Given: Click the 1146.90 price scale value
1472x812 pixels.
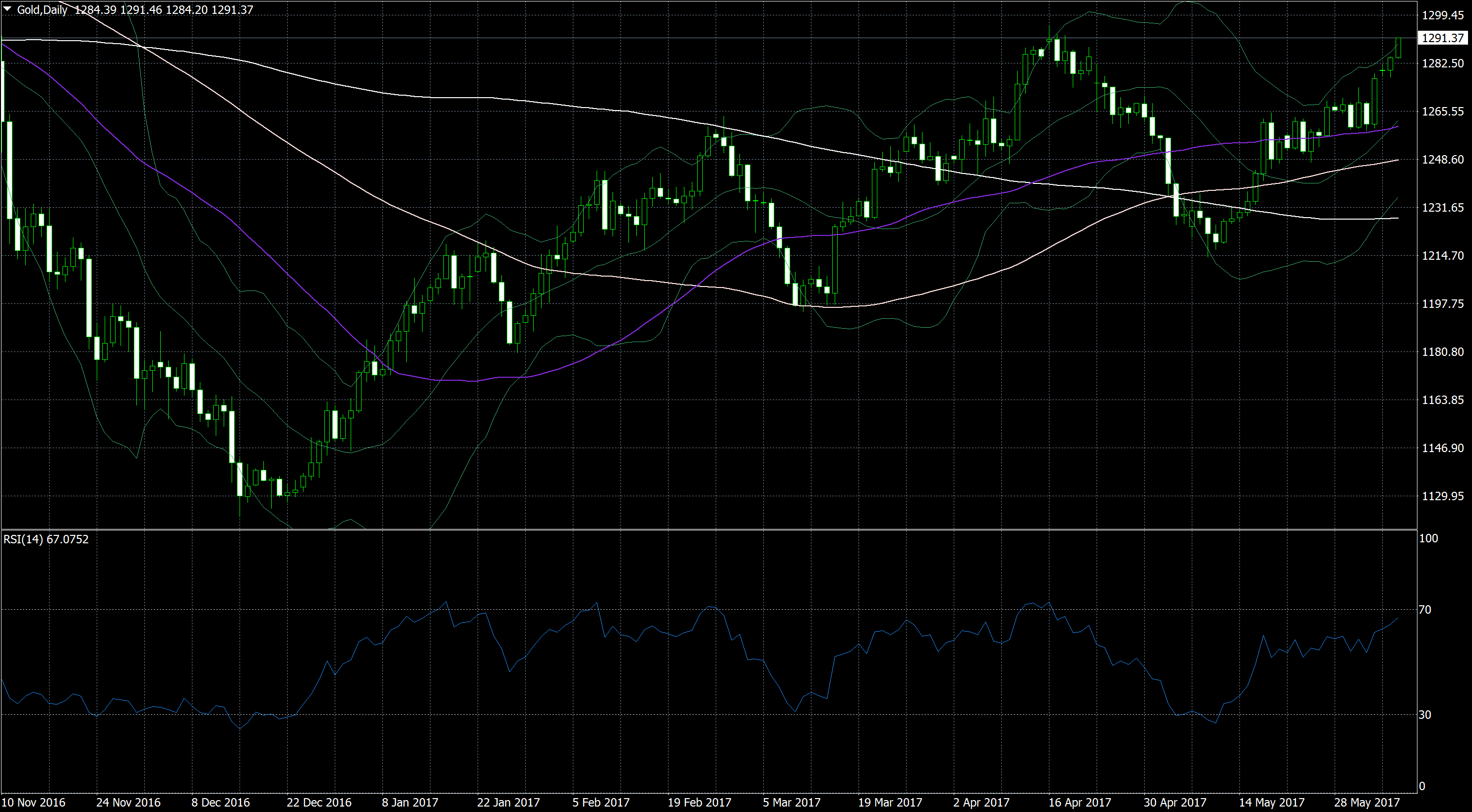Looking at the screenshot, I should pos(1443,448).
